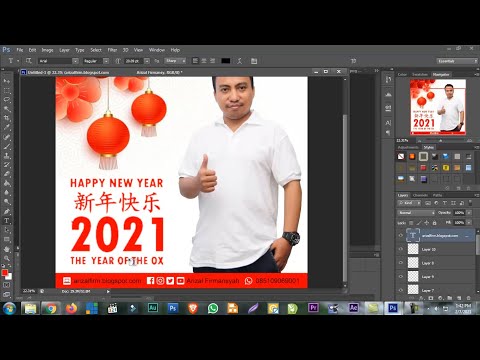480x360 pixels.
Task: Right align the text
Action: [213, 61]
